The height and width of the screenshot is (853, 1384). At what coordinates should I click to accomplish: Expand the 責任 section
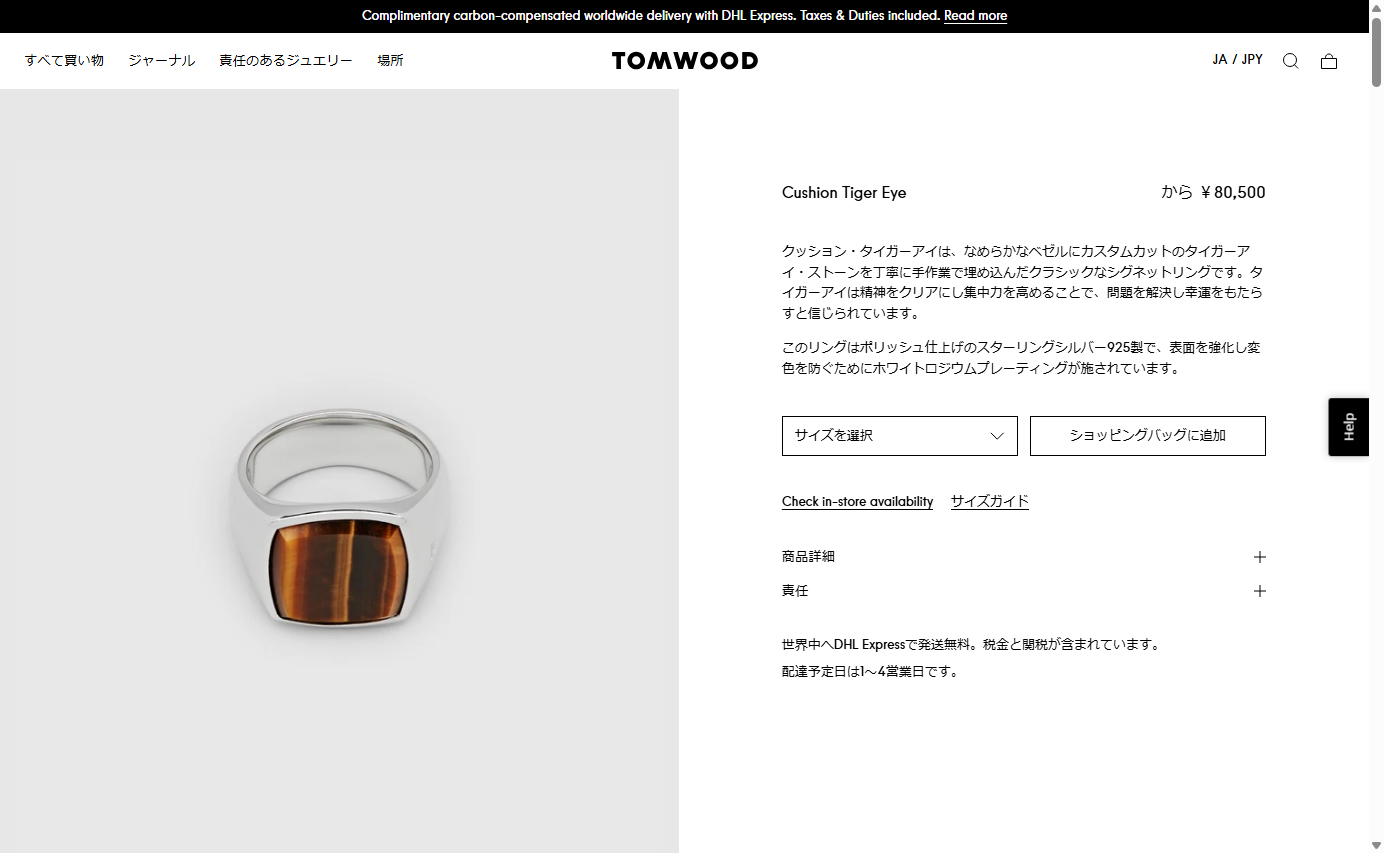point(1024,591)
